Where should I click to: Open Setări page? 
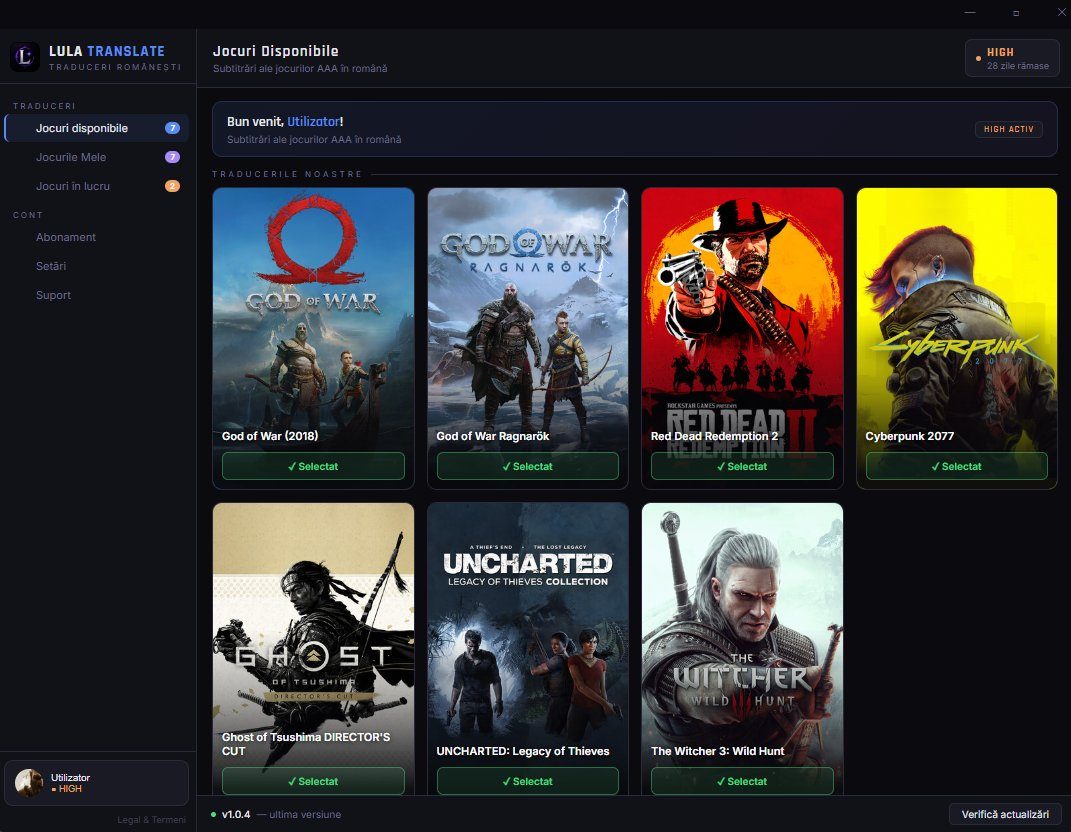tap(96, 266)
